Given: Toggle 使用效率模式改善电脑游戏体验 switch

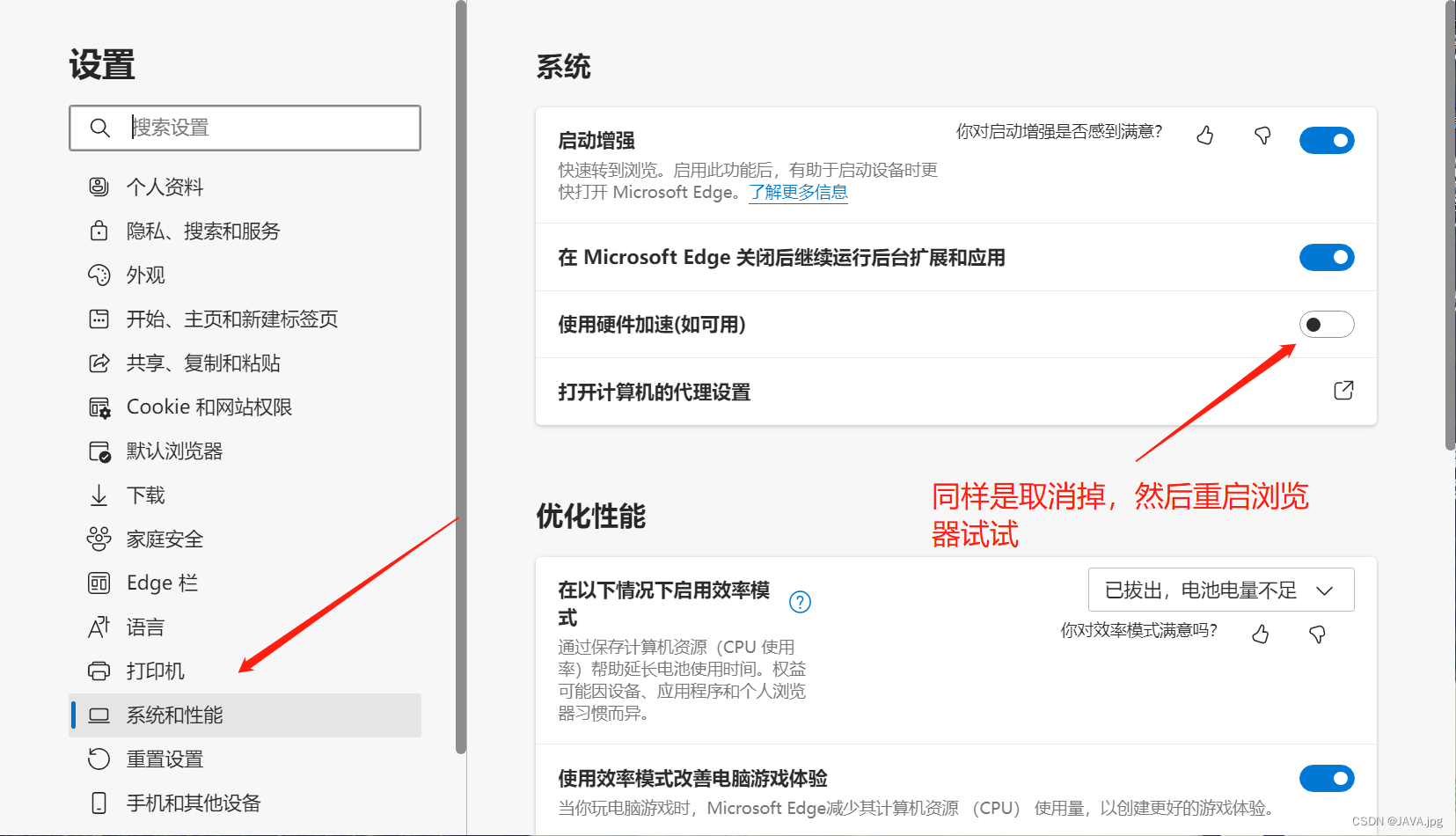Looking at the screenshot, I should pos(1327,778).
